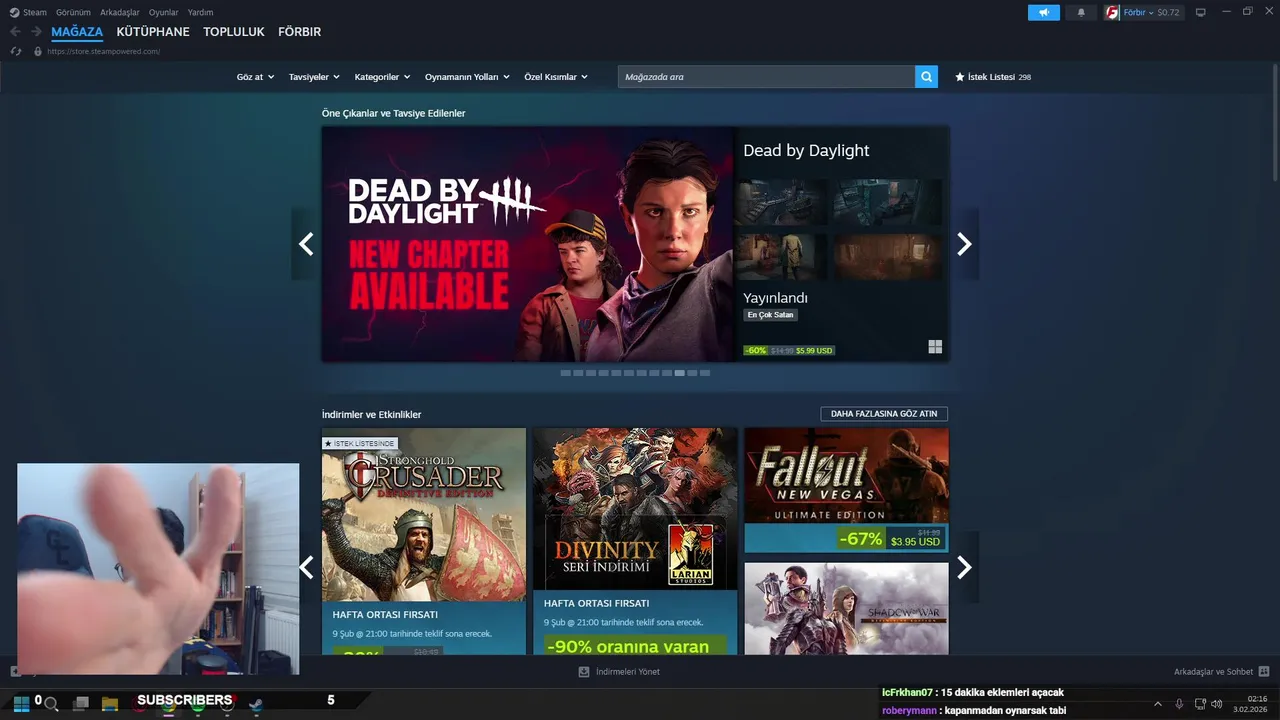Select the first carousel page dot
This screenshot has width=1280, height=720.
[x=565, y=373]
